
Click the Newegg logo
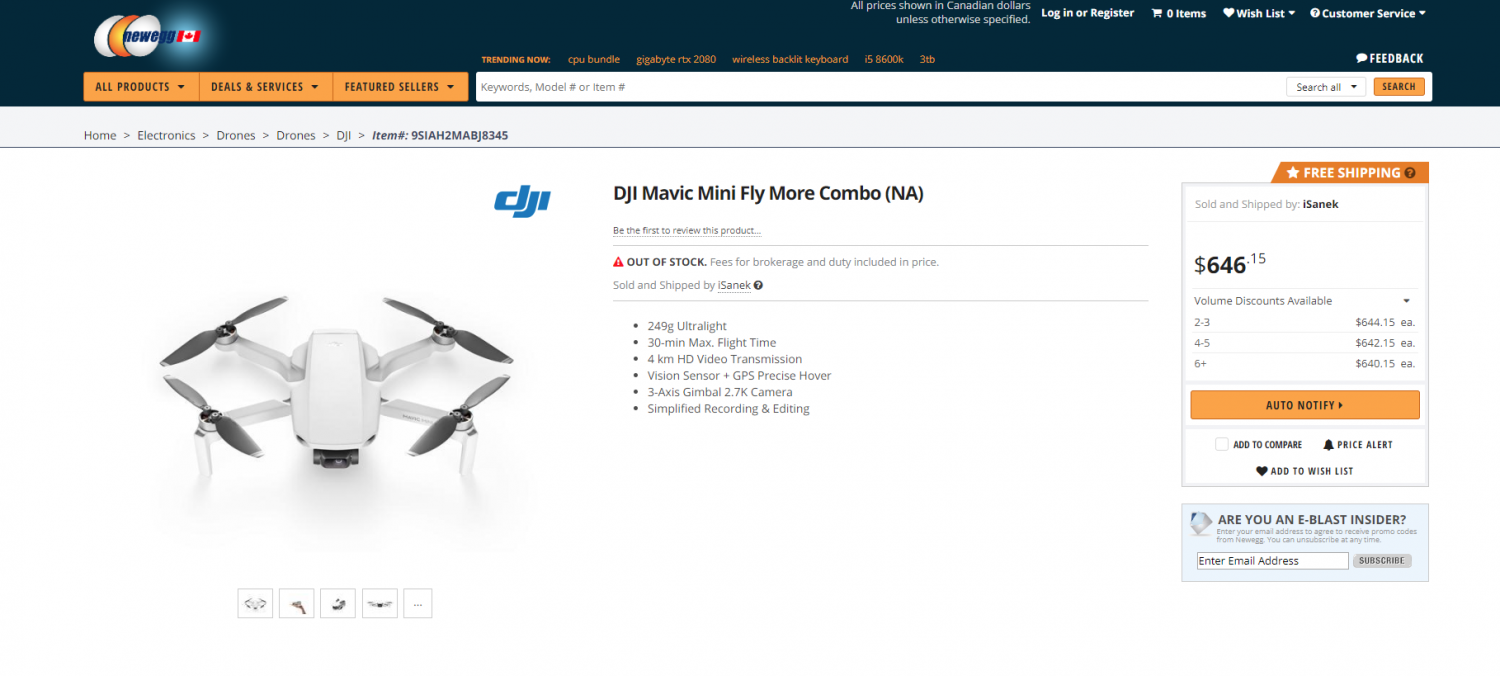pyautogui.click(x=148, y=36)
